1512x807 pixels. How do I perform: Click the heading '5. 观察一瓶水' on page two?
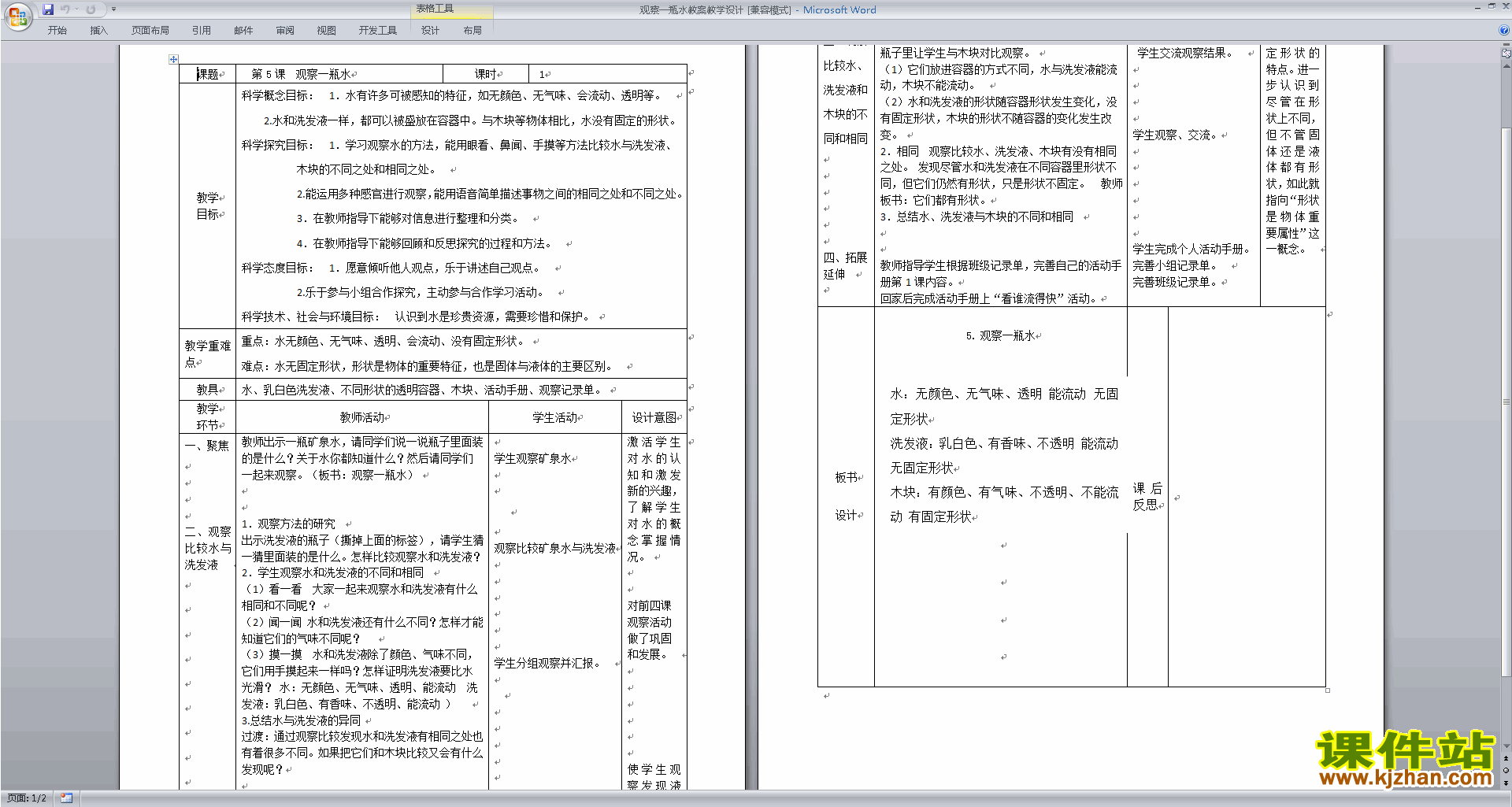point(1001,335)
